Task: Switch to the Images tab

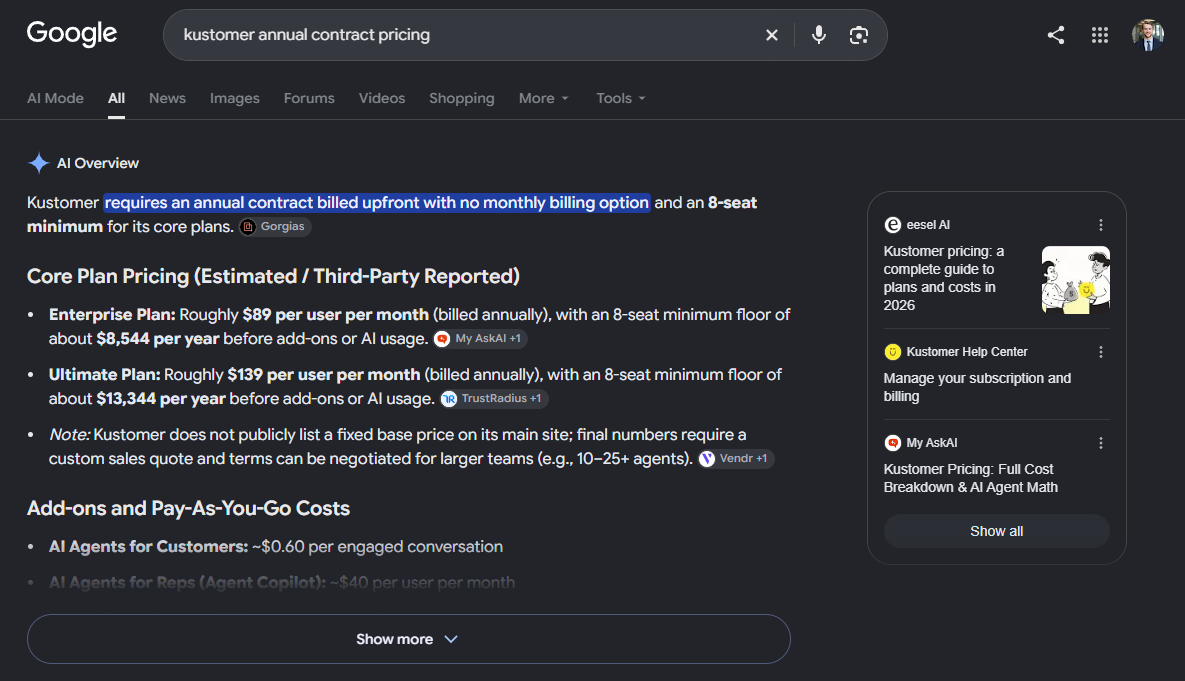Action: pyautogui.click(x=234, y=98)
